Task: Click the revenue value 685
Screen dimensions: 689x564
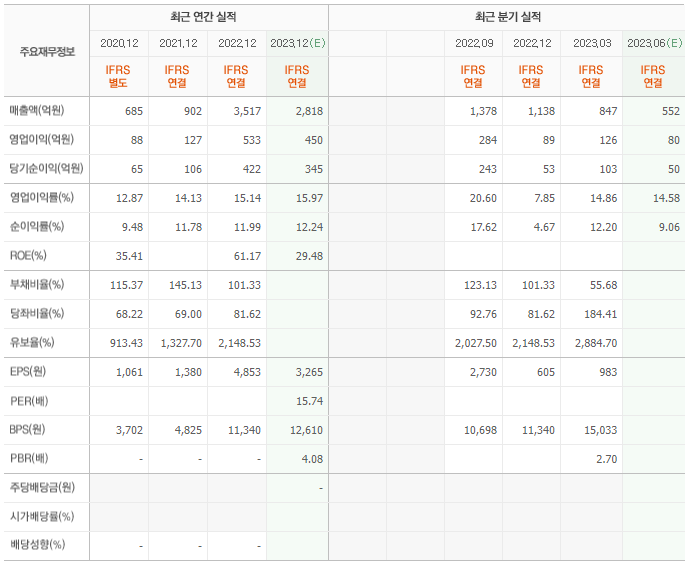Action: click(x=134, y=111)
